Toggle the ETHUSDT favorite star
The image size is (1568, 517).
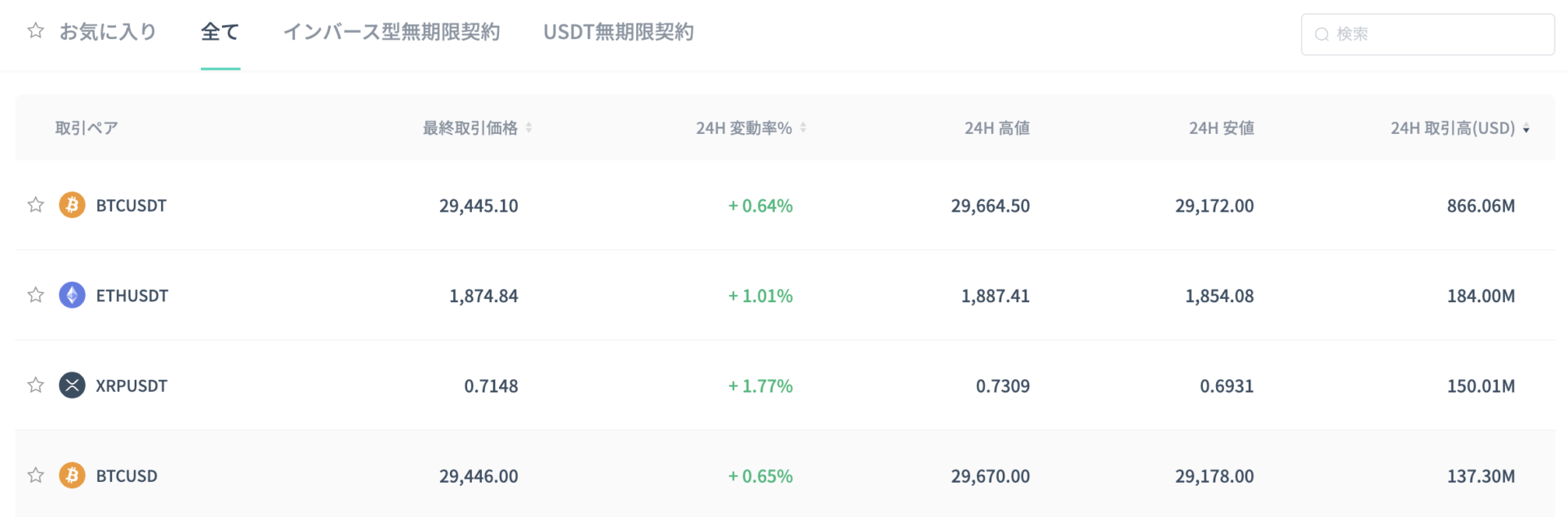[35, 295]
